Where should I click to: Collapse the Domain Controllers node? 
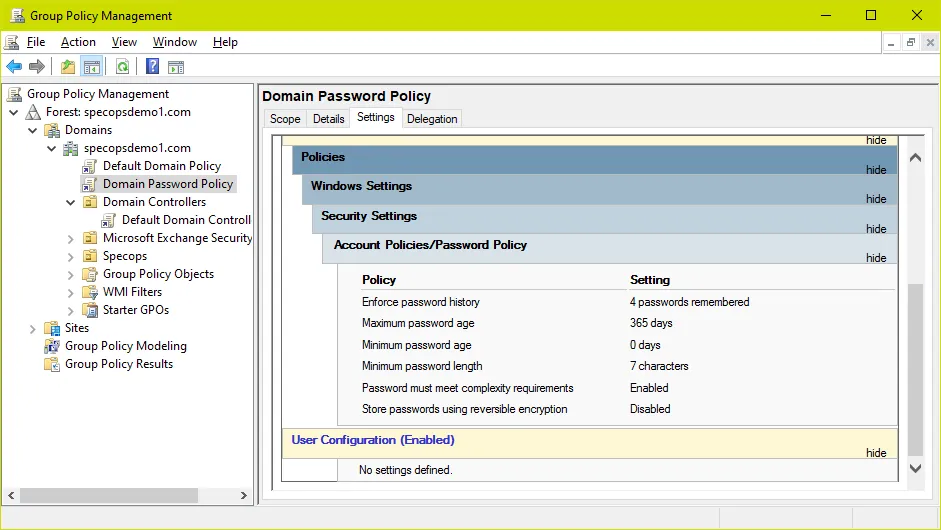[70, 202]
